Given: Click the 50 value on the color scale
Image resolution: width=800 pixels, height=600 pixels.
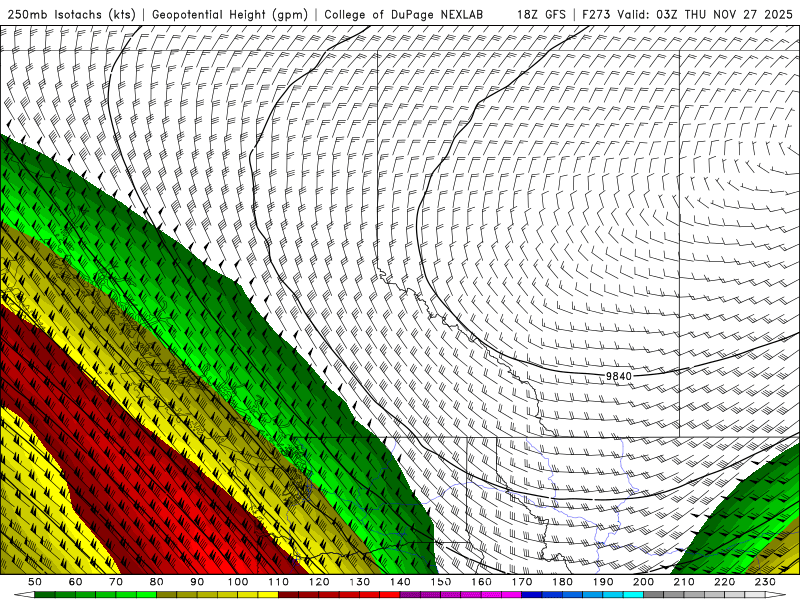Looking at the screenshot, I should point(35,582).
